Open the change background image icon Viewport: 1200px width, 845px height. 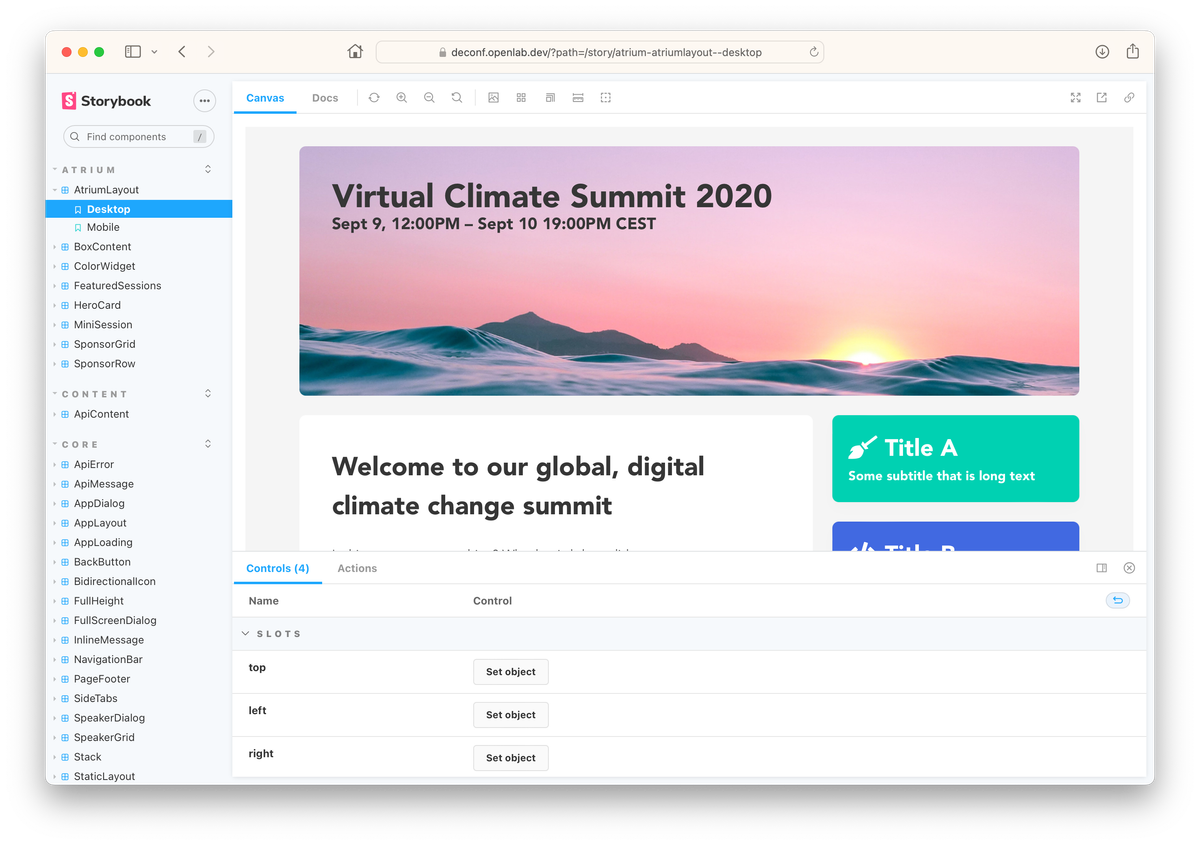(x=493, y=98)
